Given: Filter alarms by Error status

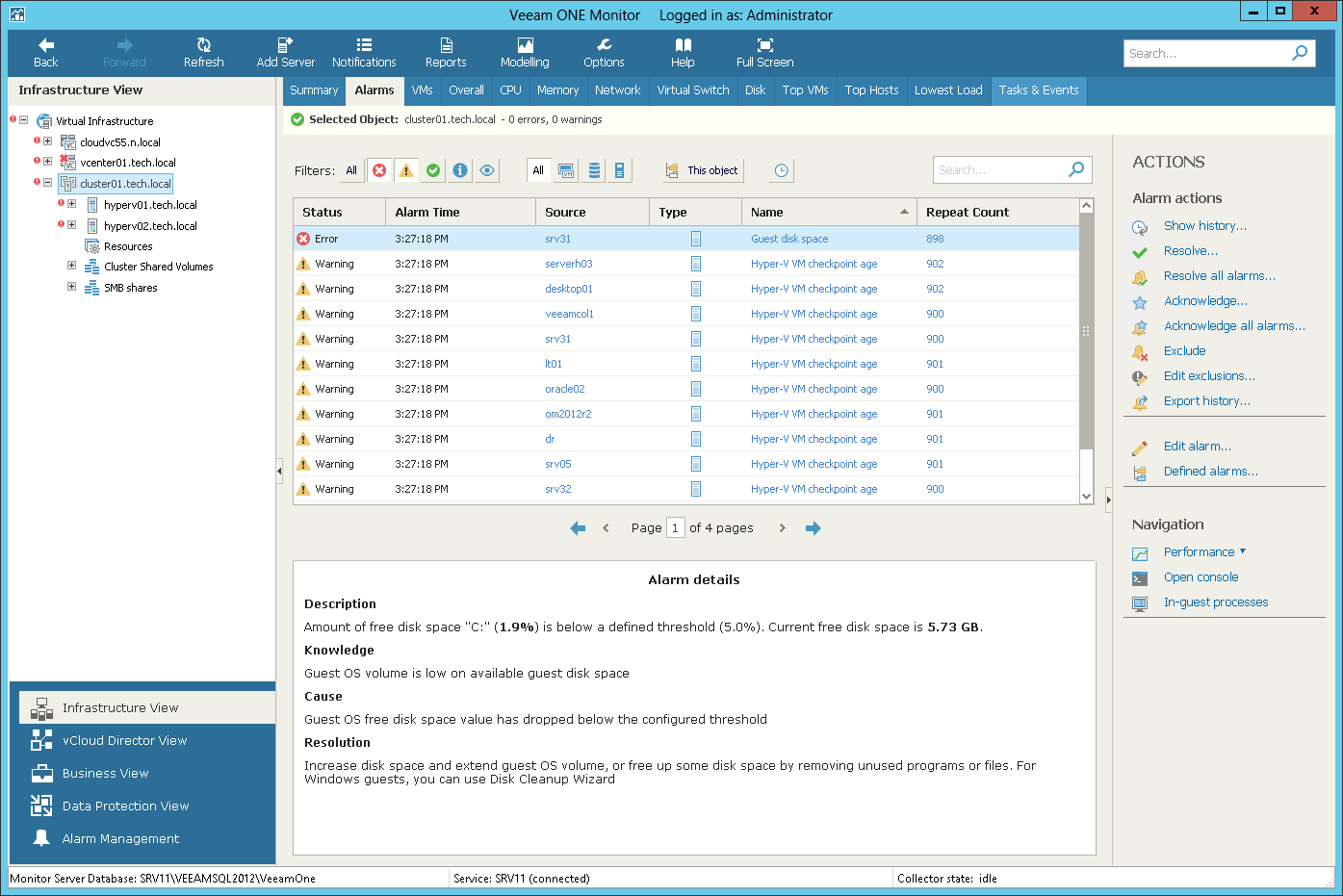Looking at the screenshot, I should [x=379, y=170].
